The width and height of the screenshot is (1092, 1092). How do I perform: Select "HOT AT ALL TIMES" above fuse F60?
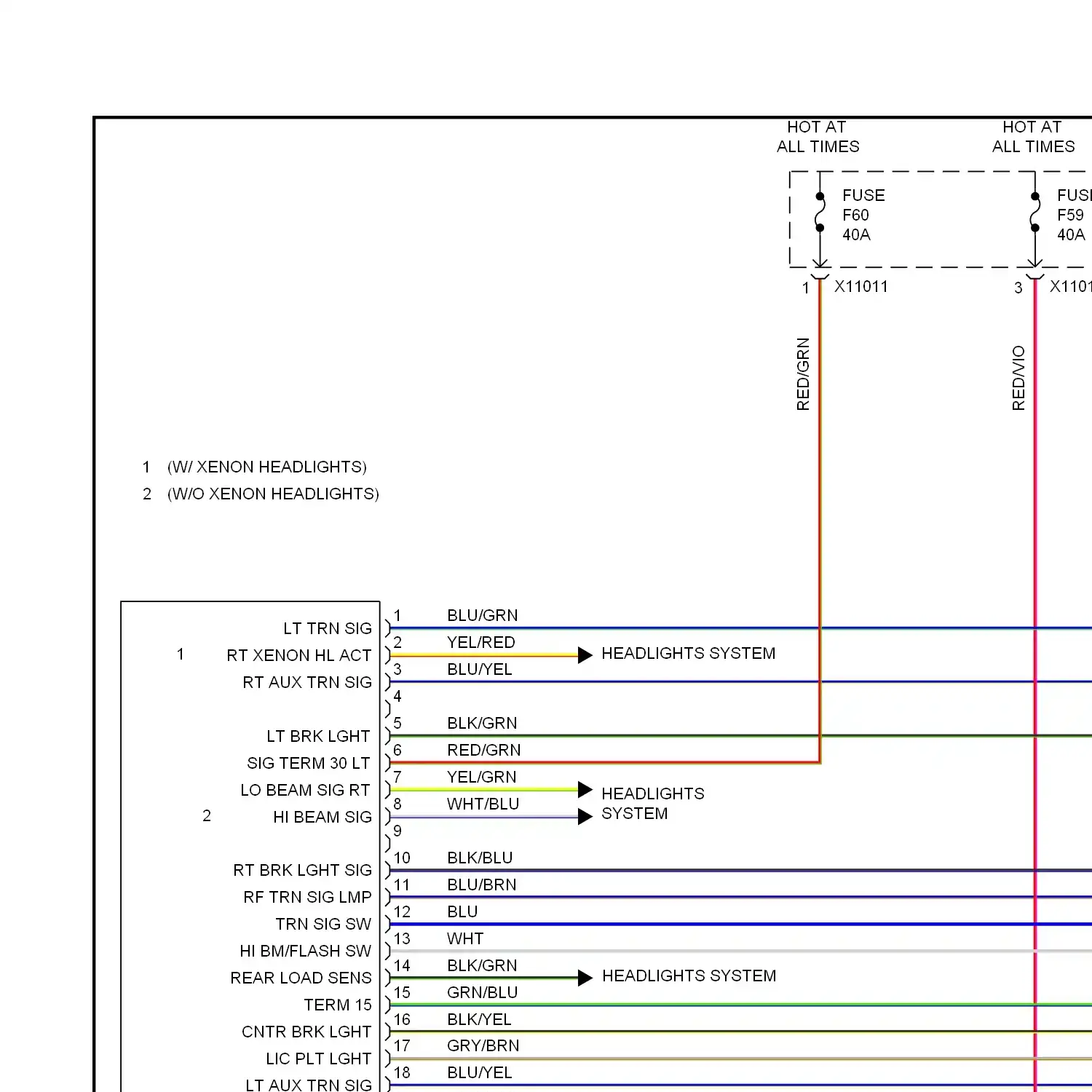[818, 137]
